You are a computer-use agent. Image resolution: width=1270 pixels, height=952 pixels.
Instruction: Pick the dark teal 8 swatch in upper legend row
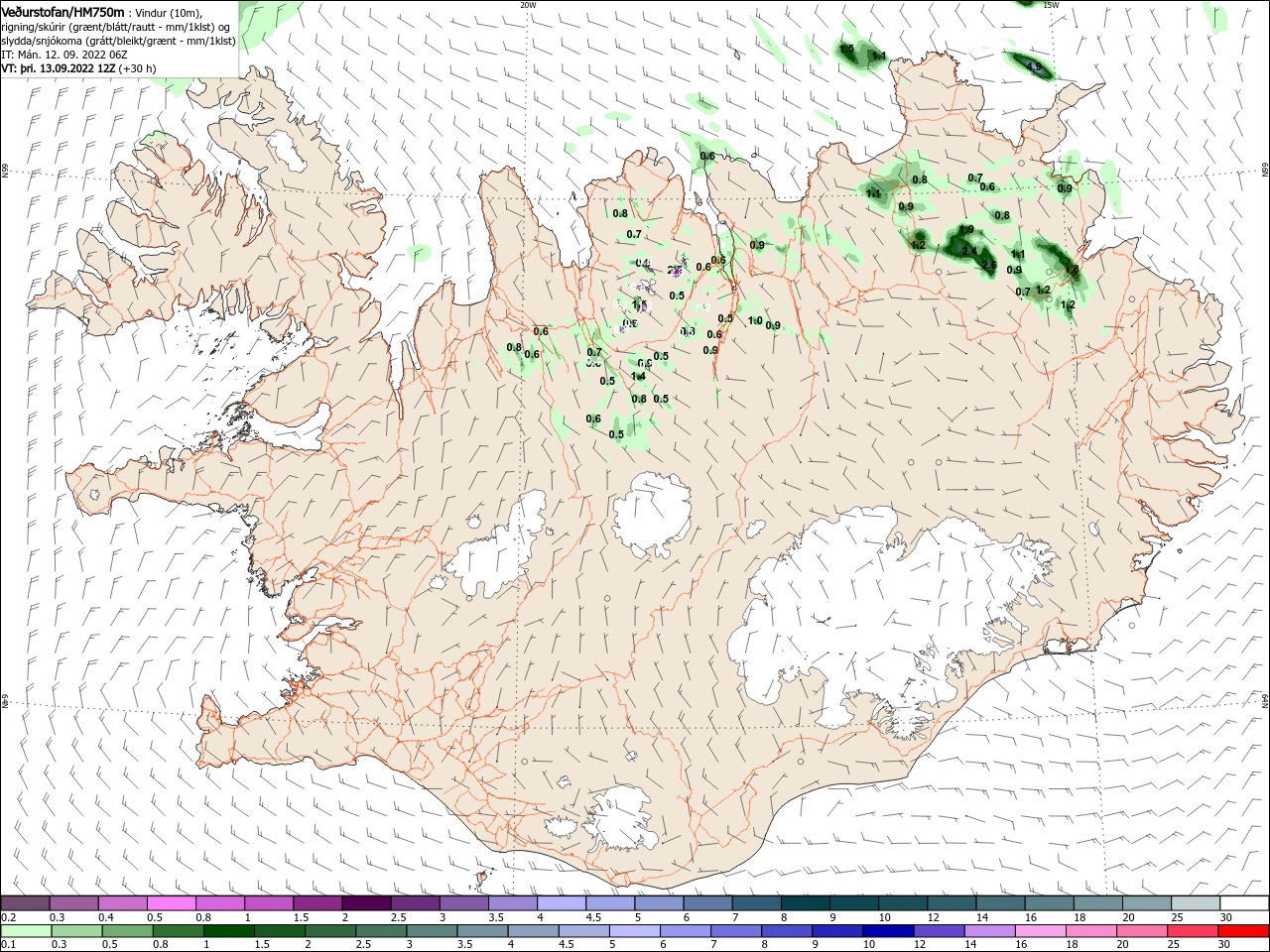[x=805, y=903]
